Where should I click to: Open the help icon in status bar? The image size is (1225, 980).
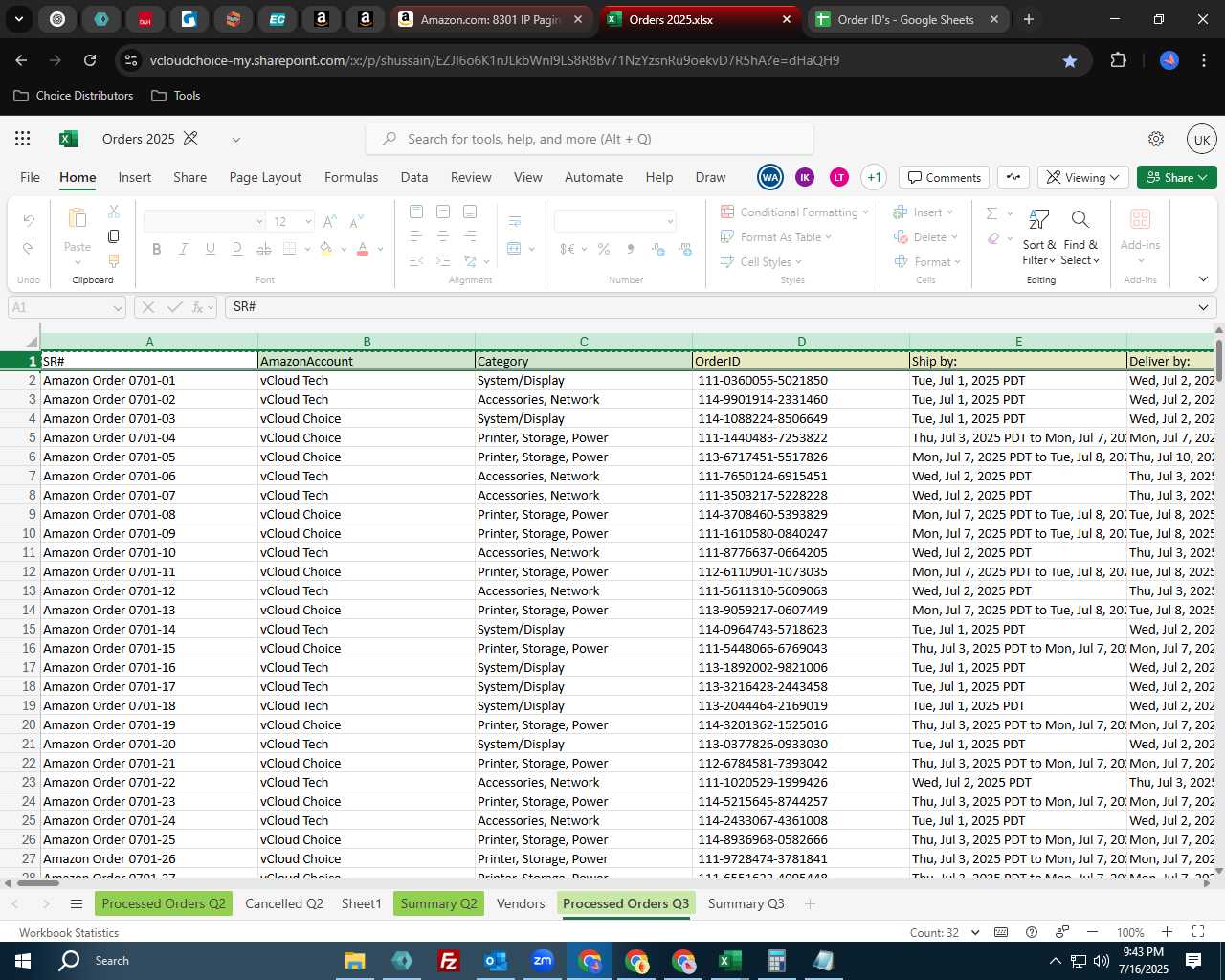pyautogui.click(x=1032, y=932)
